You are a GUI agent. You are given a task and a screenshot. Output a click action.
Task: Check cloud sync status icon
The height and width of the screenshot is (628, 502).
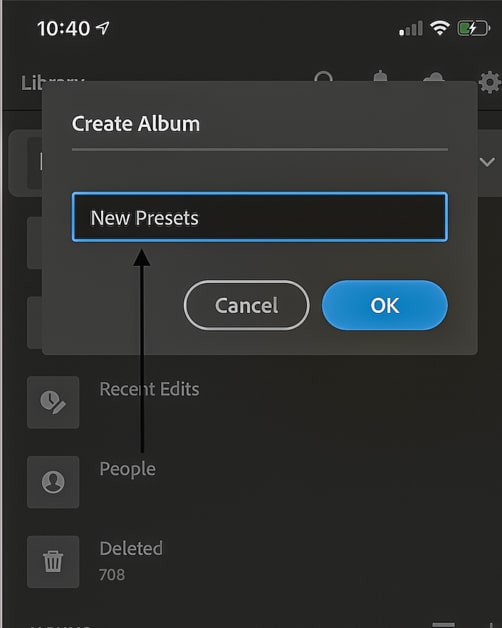[433, 77]
